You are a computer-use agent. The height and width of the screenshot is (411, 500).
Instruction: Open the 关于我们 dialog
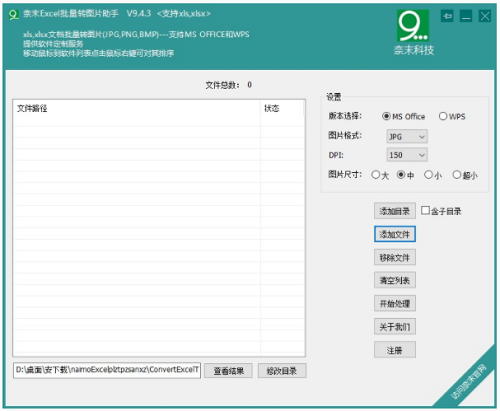tap(395, 327)
